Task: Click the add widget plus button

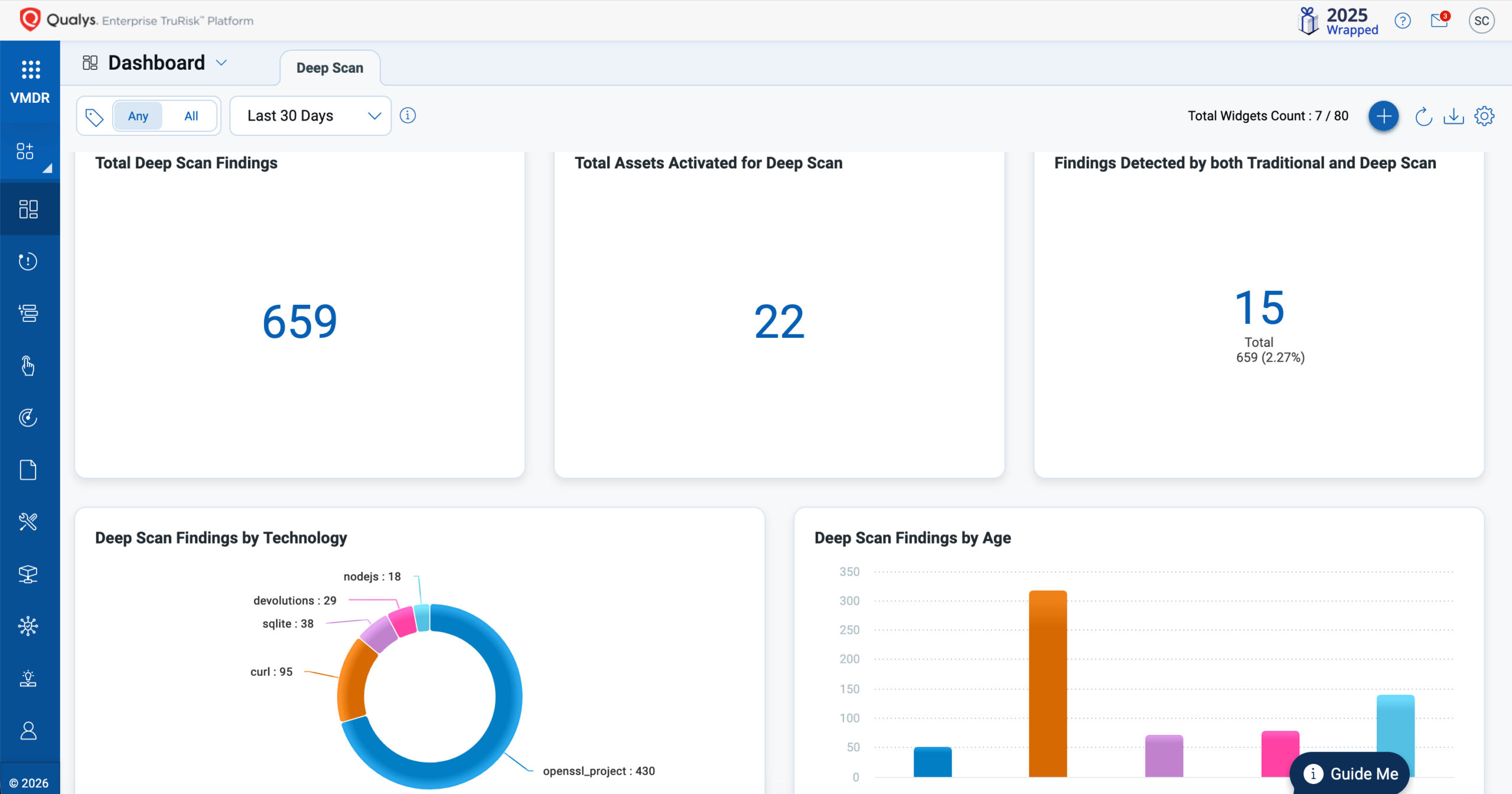Action: tap(1383, 116)
